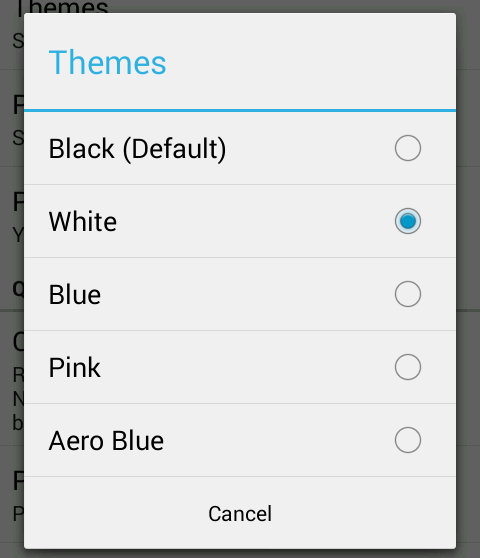Click the dimmed Themes heading behind the dialog

tap(63, 7)
